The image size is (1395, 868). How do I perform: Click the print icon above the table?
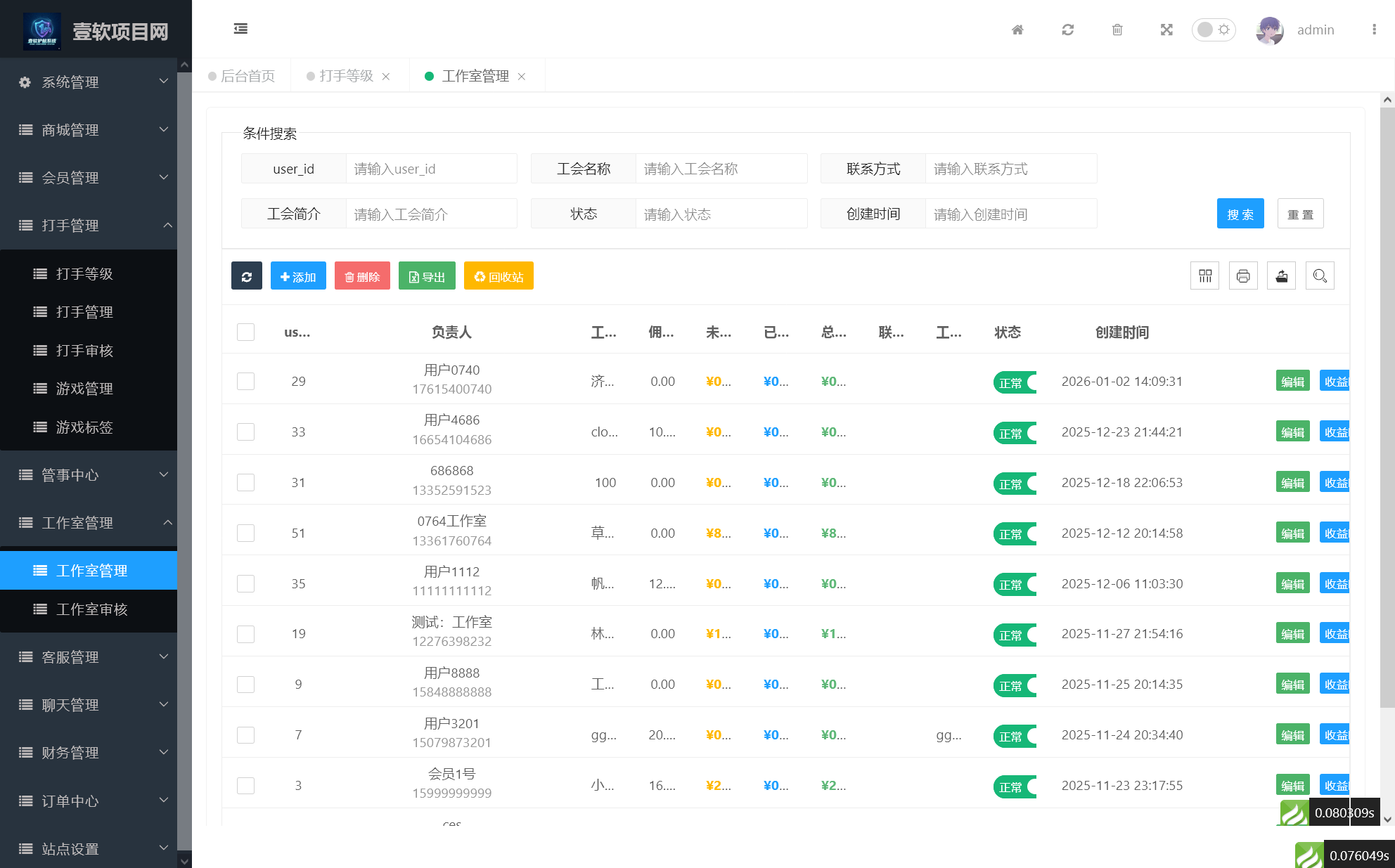point(1243,276)
